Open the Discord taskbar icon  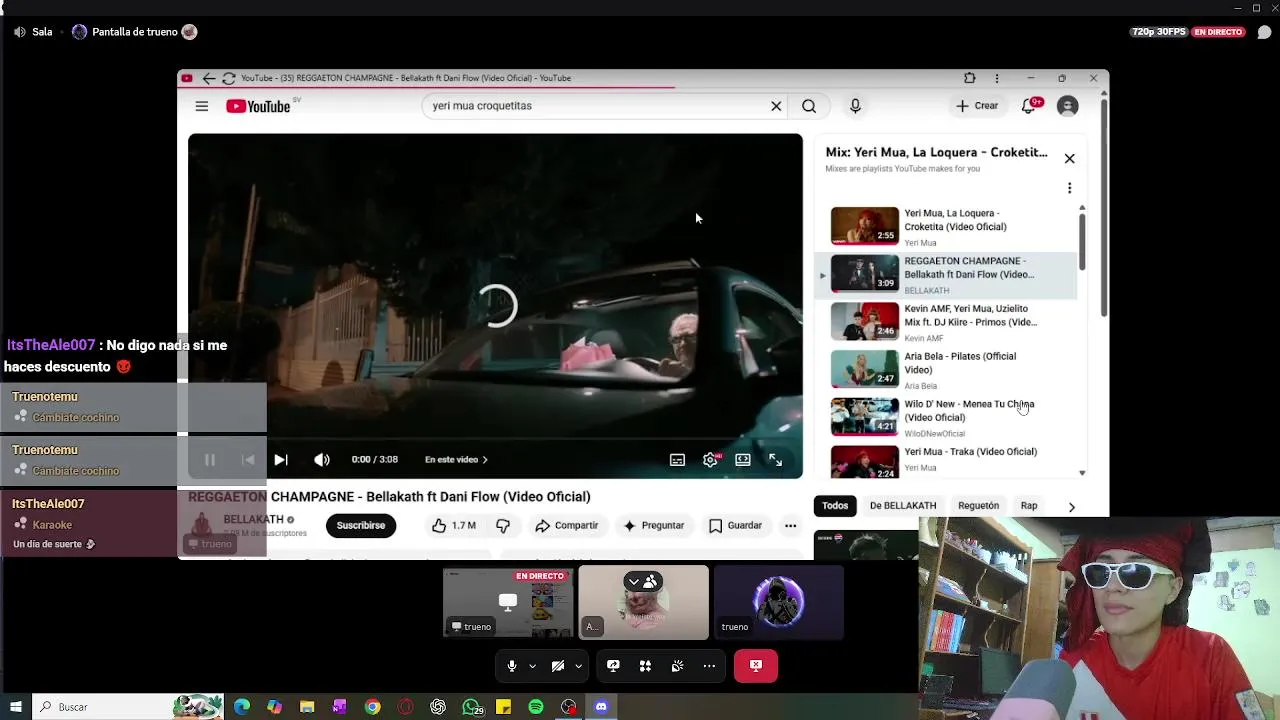601,707
